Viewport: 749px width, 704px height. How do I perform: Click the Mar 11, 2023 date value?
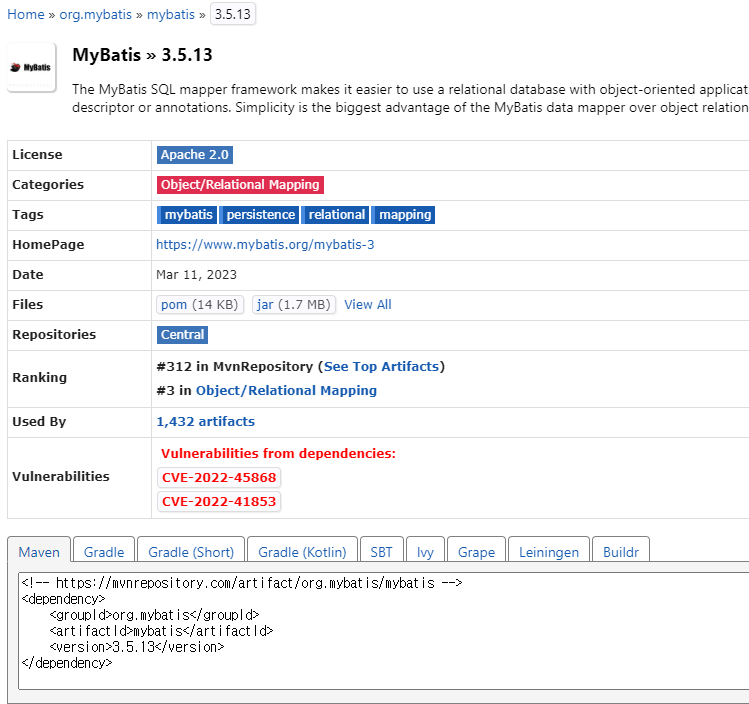pyautogui.click(x=196, y=275)
